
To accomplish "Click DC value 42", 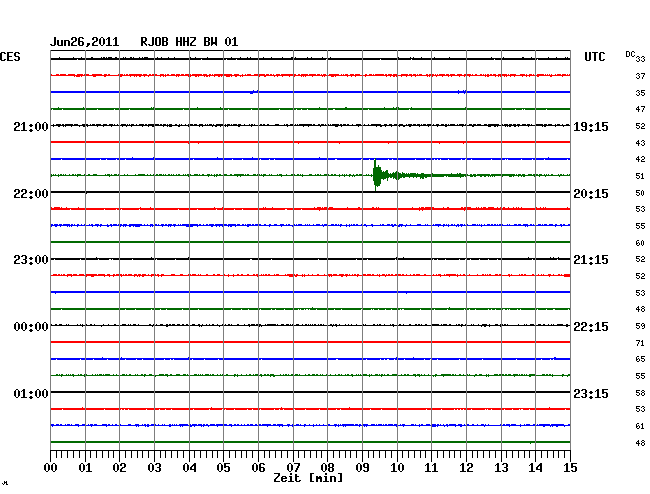I will pos(640,159).
